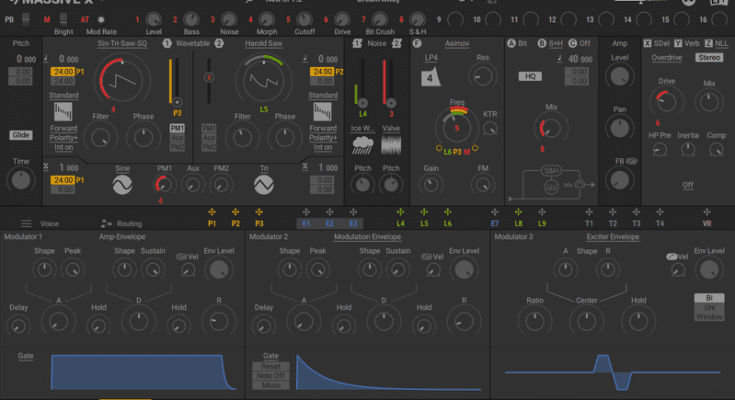This screenshot has width=735, height=400.
Task: Click the LP4 filter shape icon
Action: [429, 76]
